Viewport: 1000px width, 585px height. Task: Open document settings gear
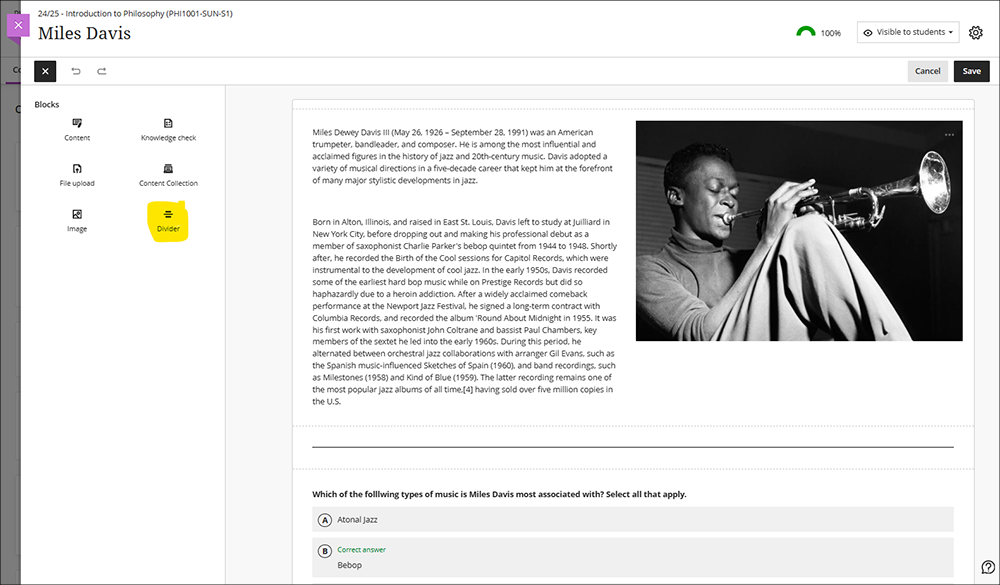976,33
